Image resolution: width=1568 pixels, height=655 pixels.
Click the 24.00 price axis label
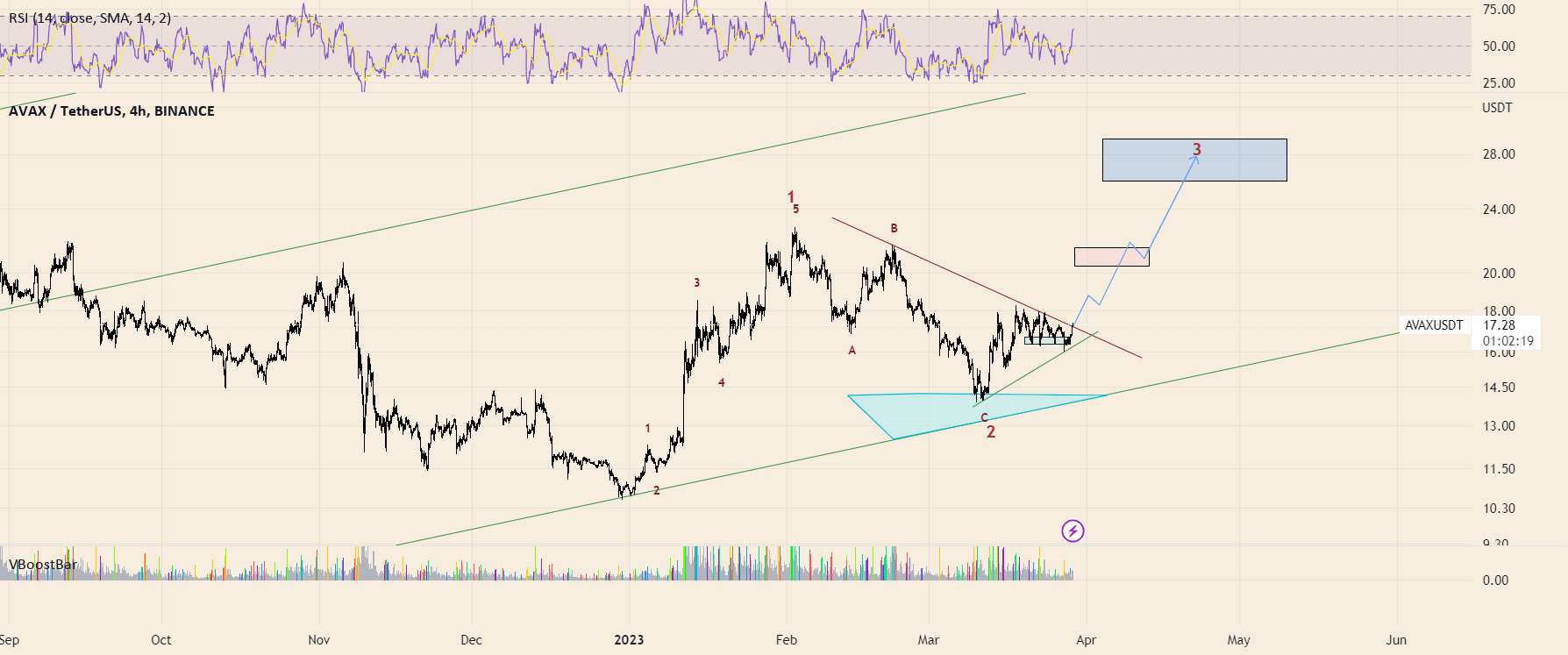[1499, 210]
